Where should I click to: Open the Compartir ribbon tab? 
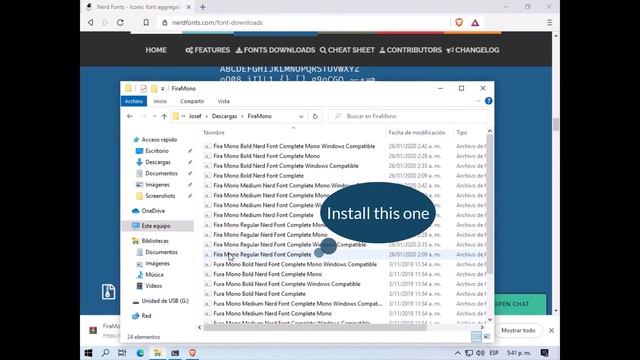coord(192,101)
